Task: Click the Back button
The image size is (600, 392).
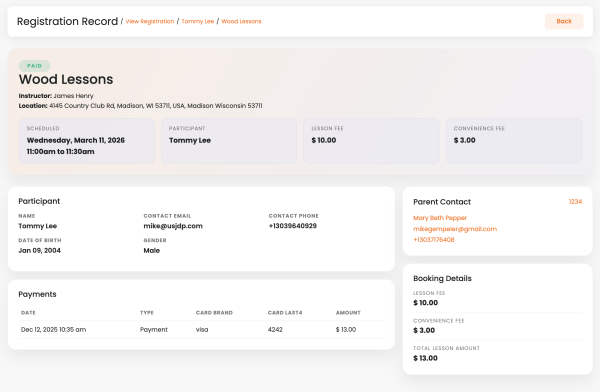Action: [564, 21]
